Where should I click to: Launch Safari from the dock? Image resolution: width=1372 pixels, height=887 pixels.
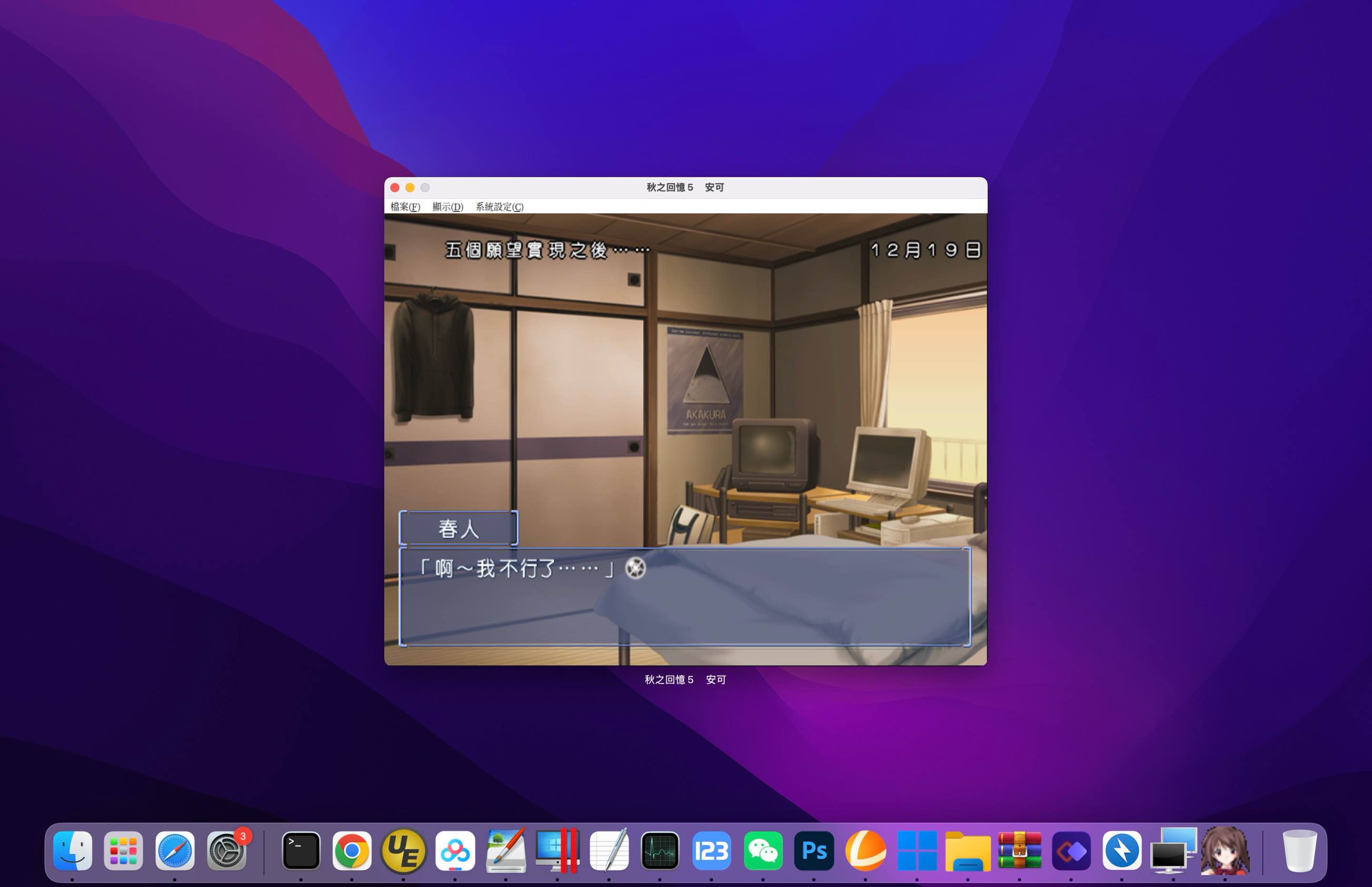click(175, 850)
